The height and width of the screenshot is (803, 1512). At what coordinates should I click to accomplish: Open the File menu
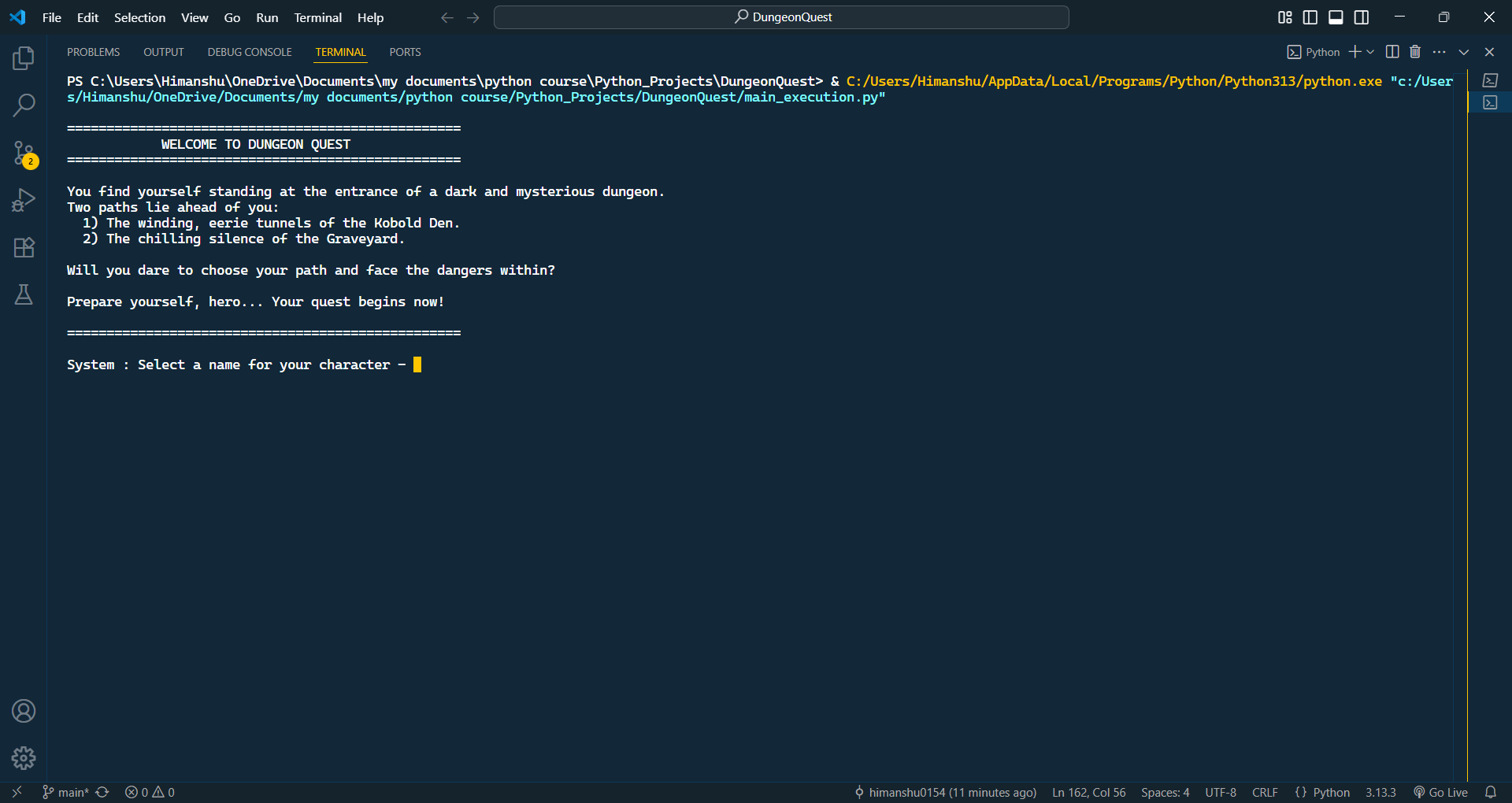tap(52, 17)
